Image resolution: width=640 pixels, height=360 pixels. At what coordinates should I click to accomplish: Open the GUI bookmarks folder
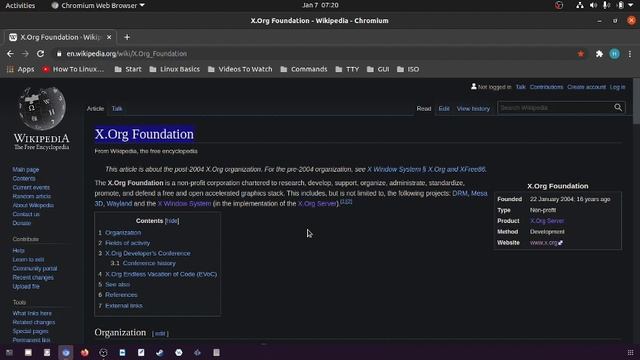coord(378,69)
